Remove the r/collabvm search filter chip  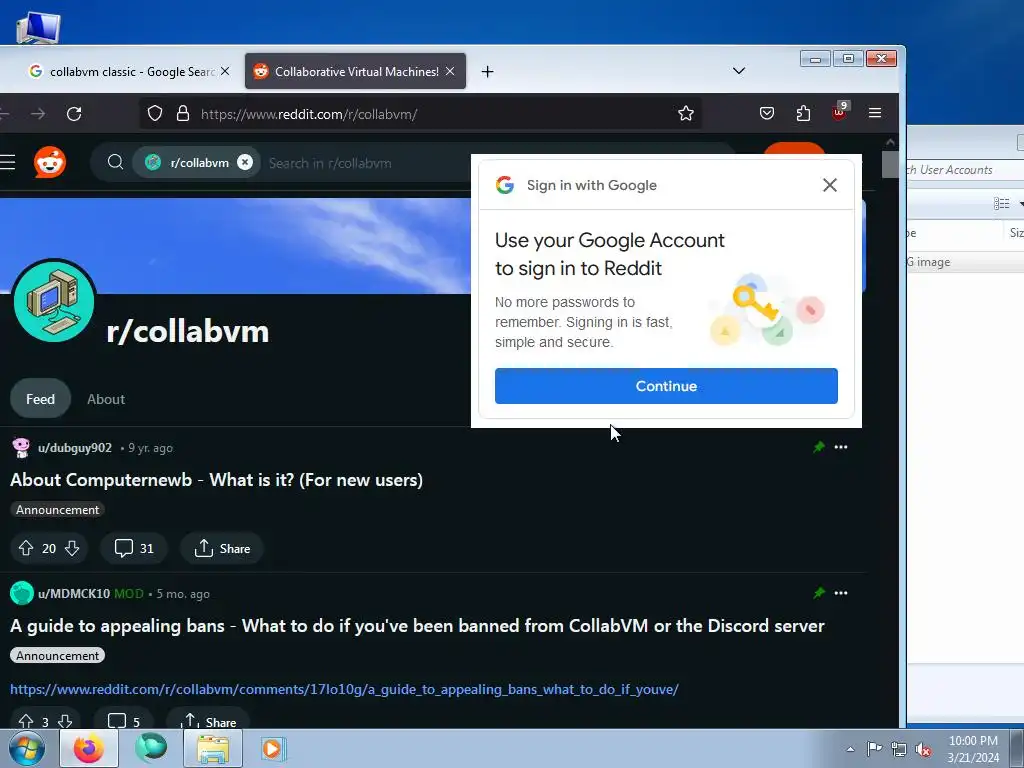(x=245, y=163)
